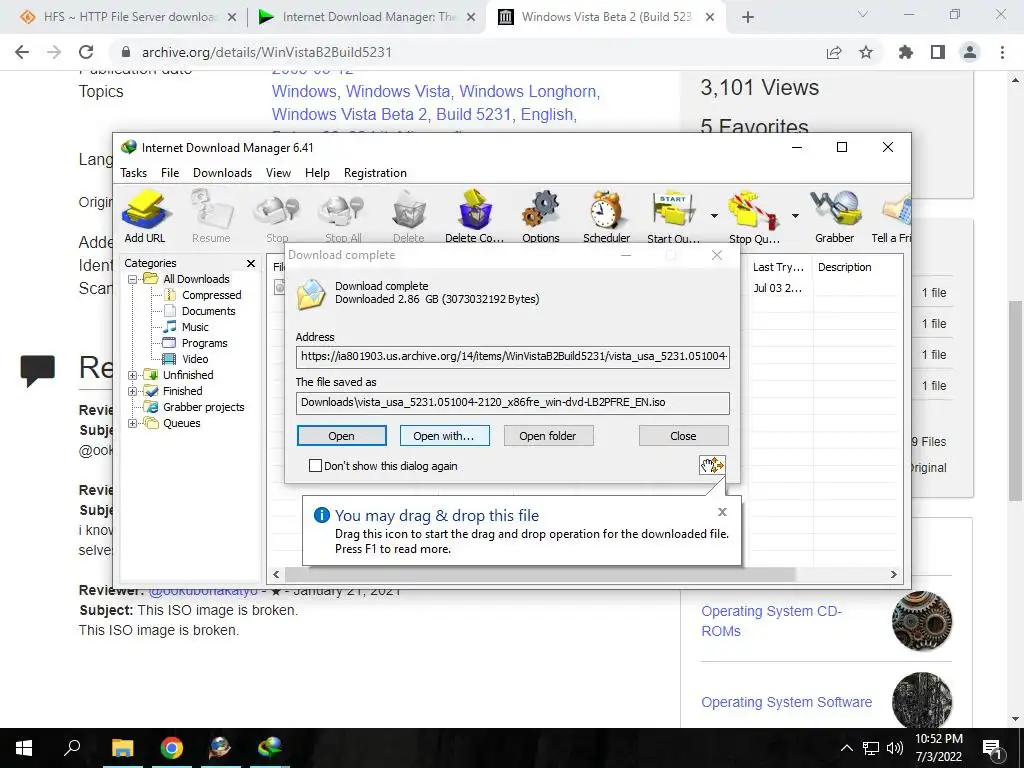Click the Start Queue icon
The width and height of the screenshot is (1024, 768).
[673, 217]
